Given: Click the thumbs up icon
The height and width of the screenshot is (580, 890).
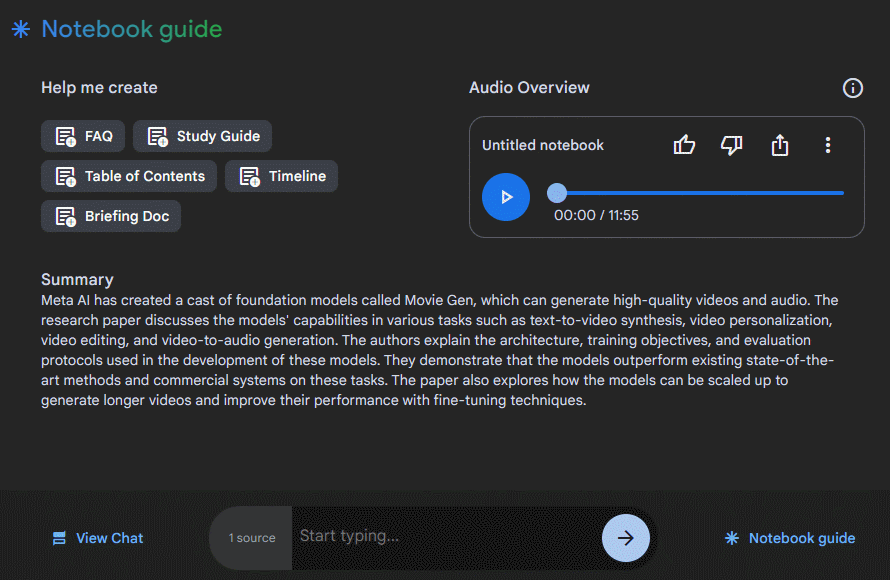Looking at the screenshot, I should (x=684, y=146).
